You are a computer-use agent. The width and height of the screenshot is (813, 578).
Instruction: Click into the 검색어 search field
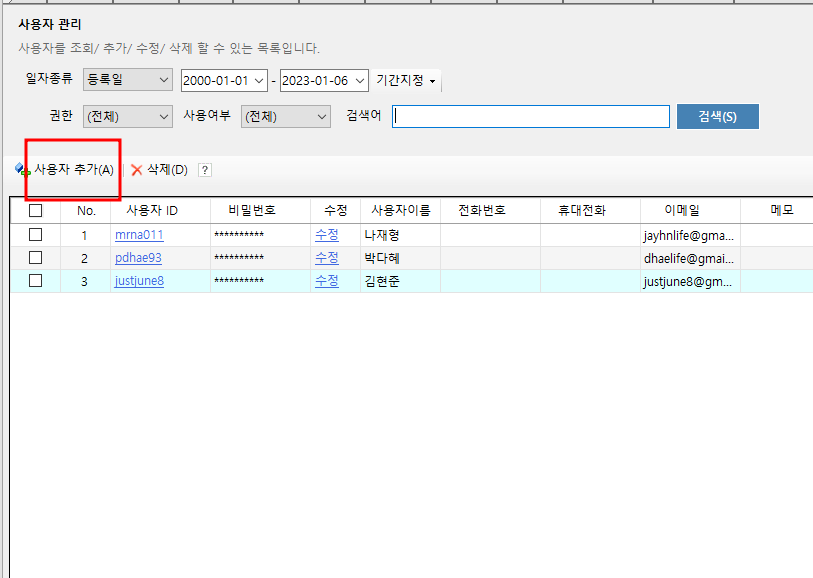click(x=530, y=117)
